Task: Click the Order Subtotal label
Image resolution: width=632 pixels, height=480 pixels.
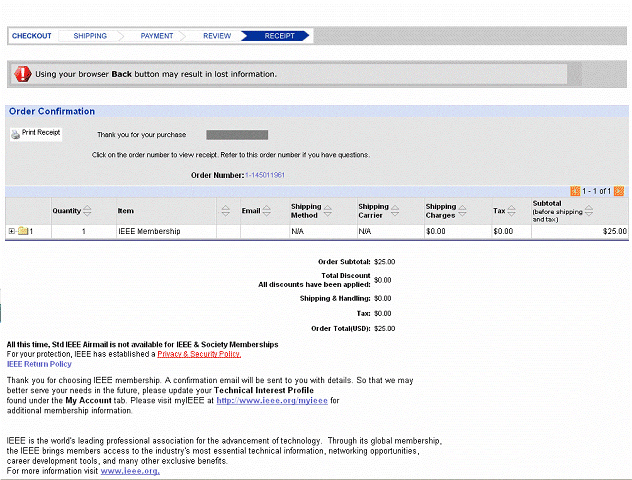Action: click(344, 262)
